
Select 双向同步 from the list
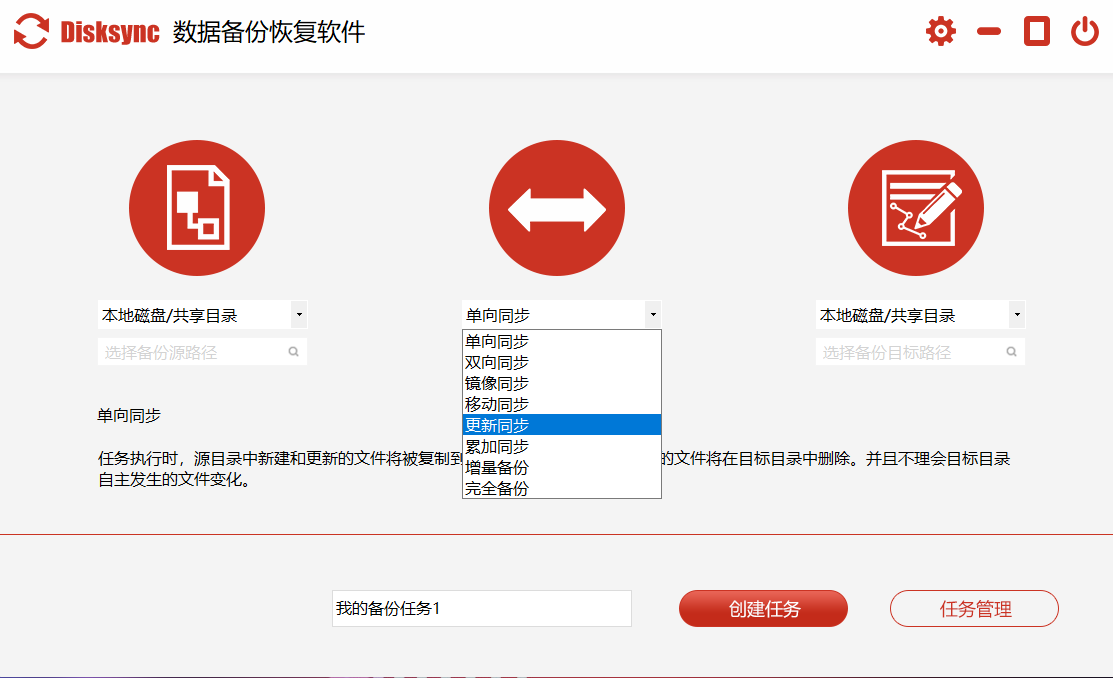[497, 362]
